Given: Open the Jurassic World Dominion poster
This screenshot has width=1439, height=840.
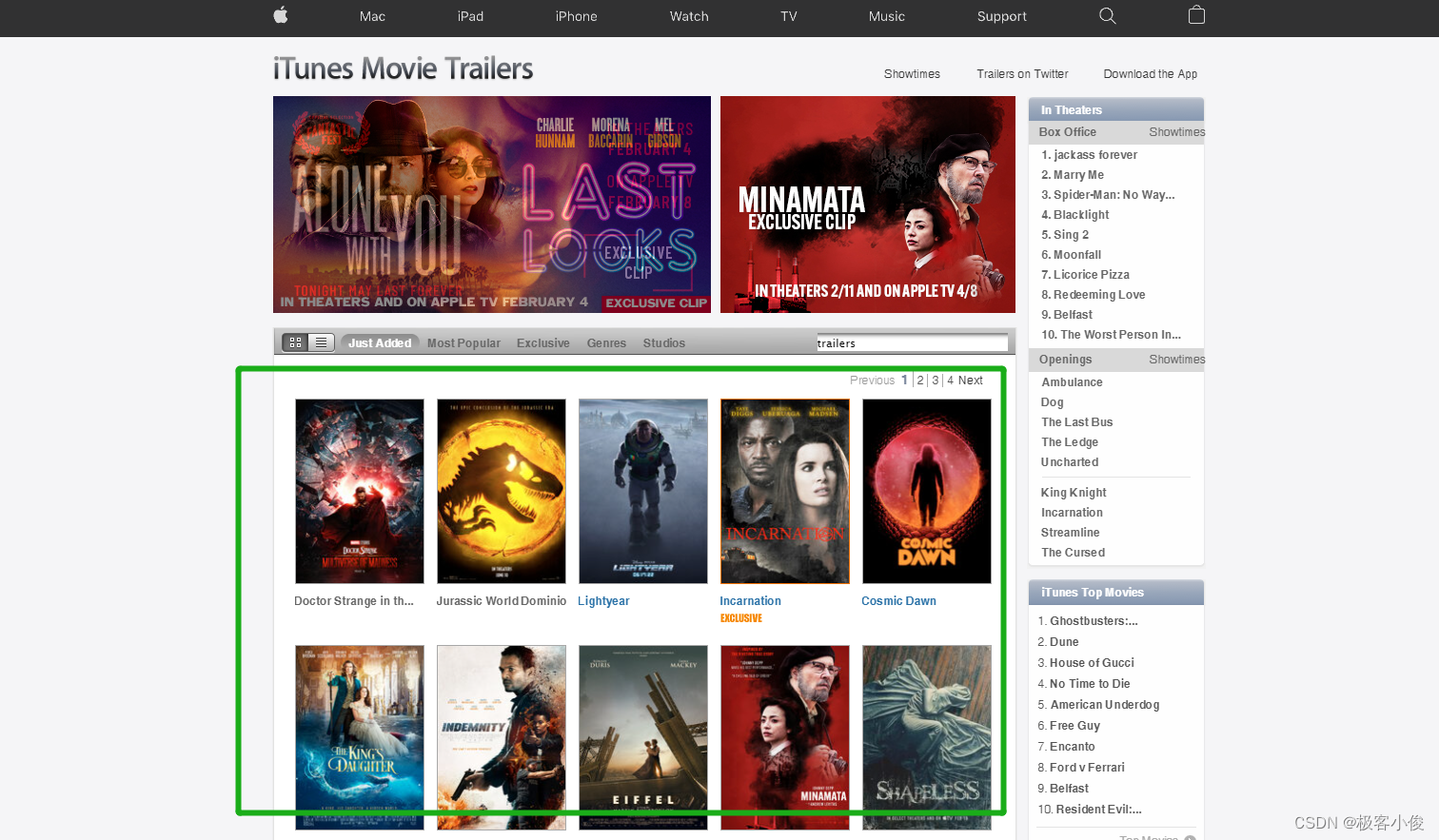Looking at the screenshot, I should tap(502, 491).
